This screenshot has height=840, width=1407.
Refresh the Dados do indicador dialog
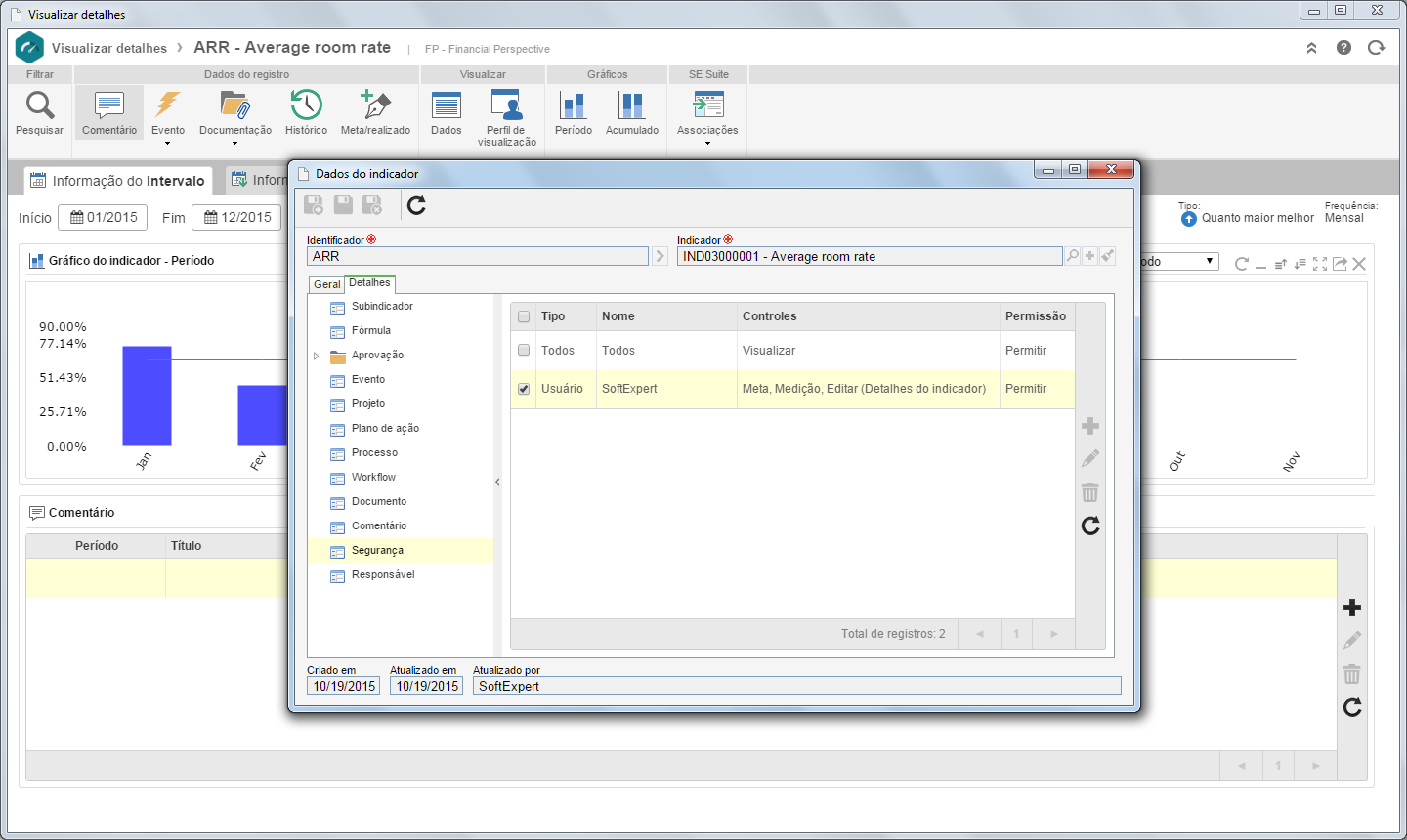pyautogui.click(x=416, y=205)
